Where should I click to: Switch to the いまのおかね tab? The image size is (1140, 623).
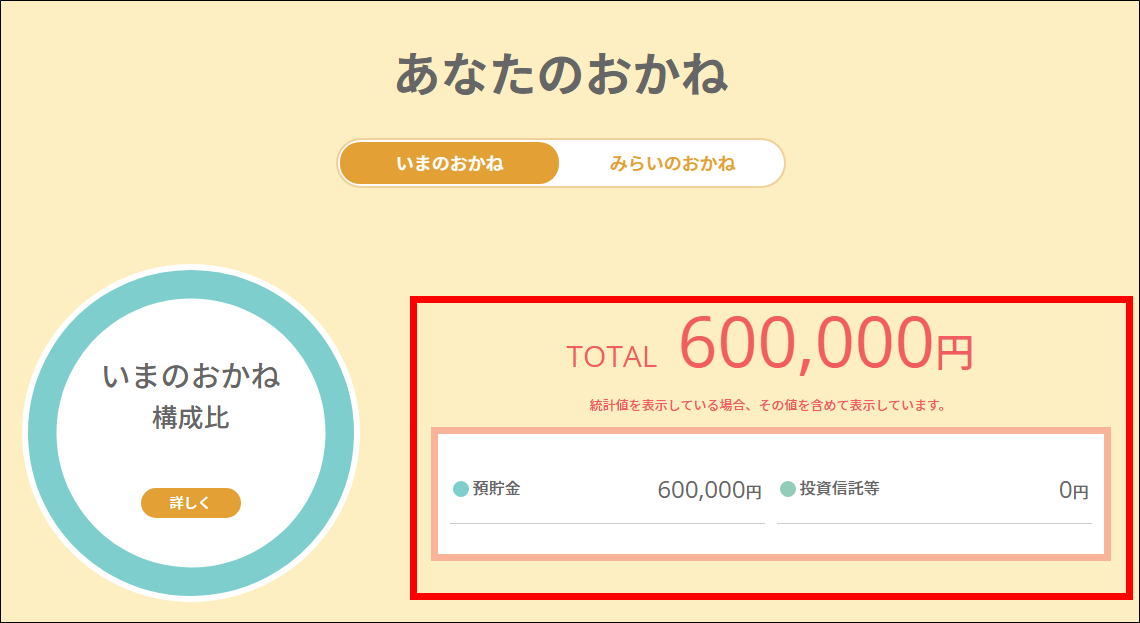449,163
